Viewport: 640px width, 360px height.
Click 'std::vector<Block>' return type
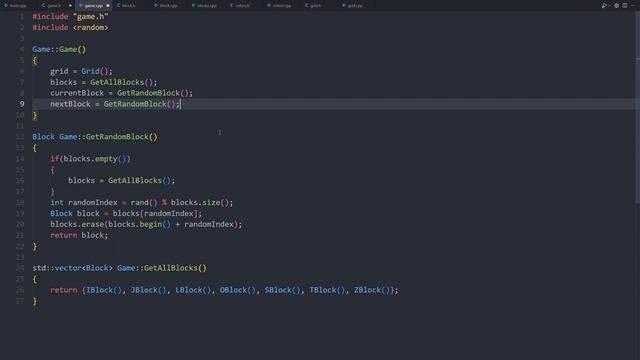pyautogui.click(x=72, y=268)
